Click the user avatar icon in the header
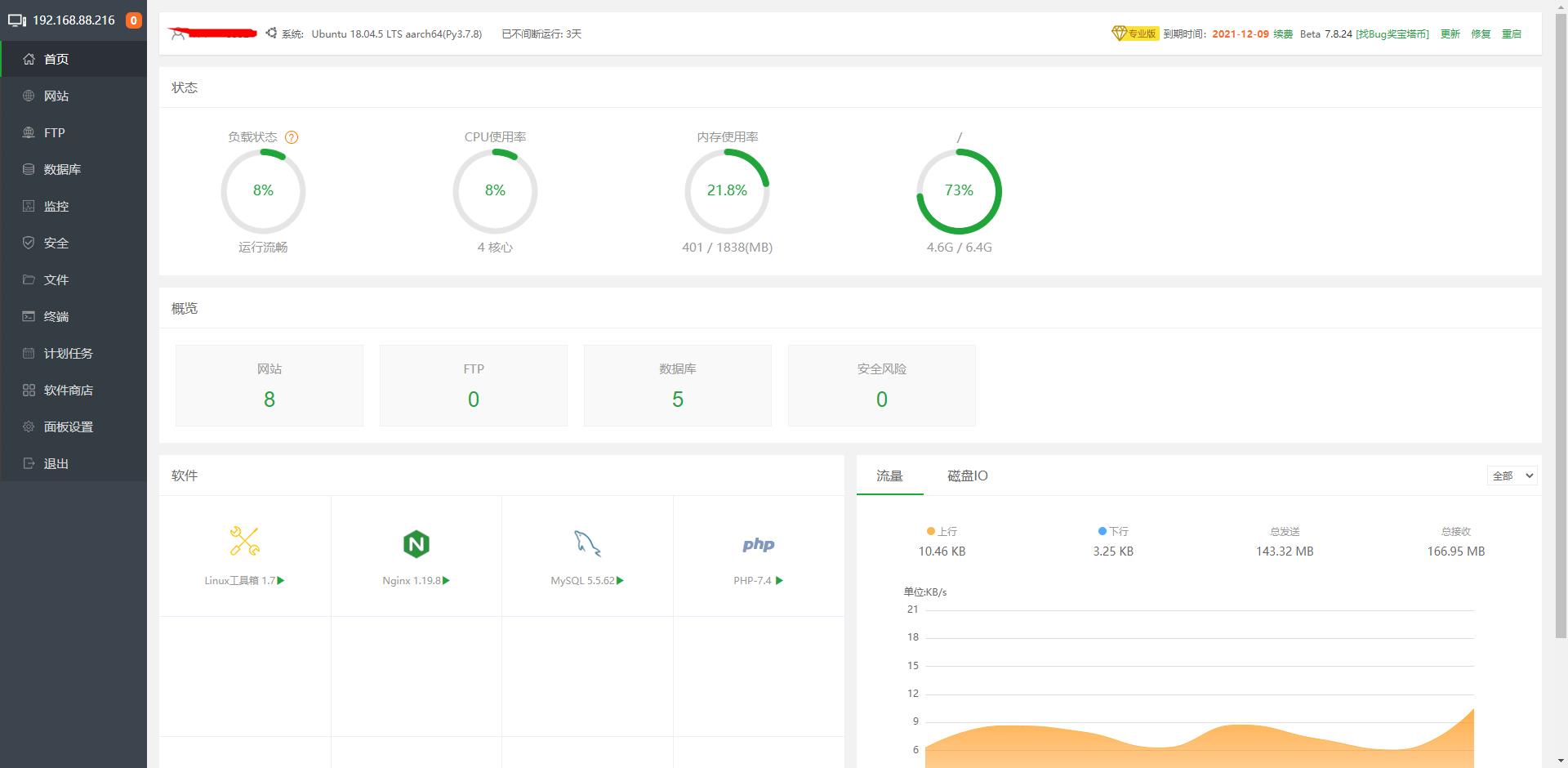The image size is (1568, 768). [177, 33]
